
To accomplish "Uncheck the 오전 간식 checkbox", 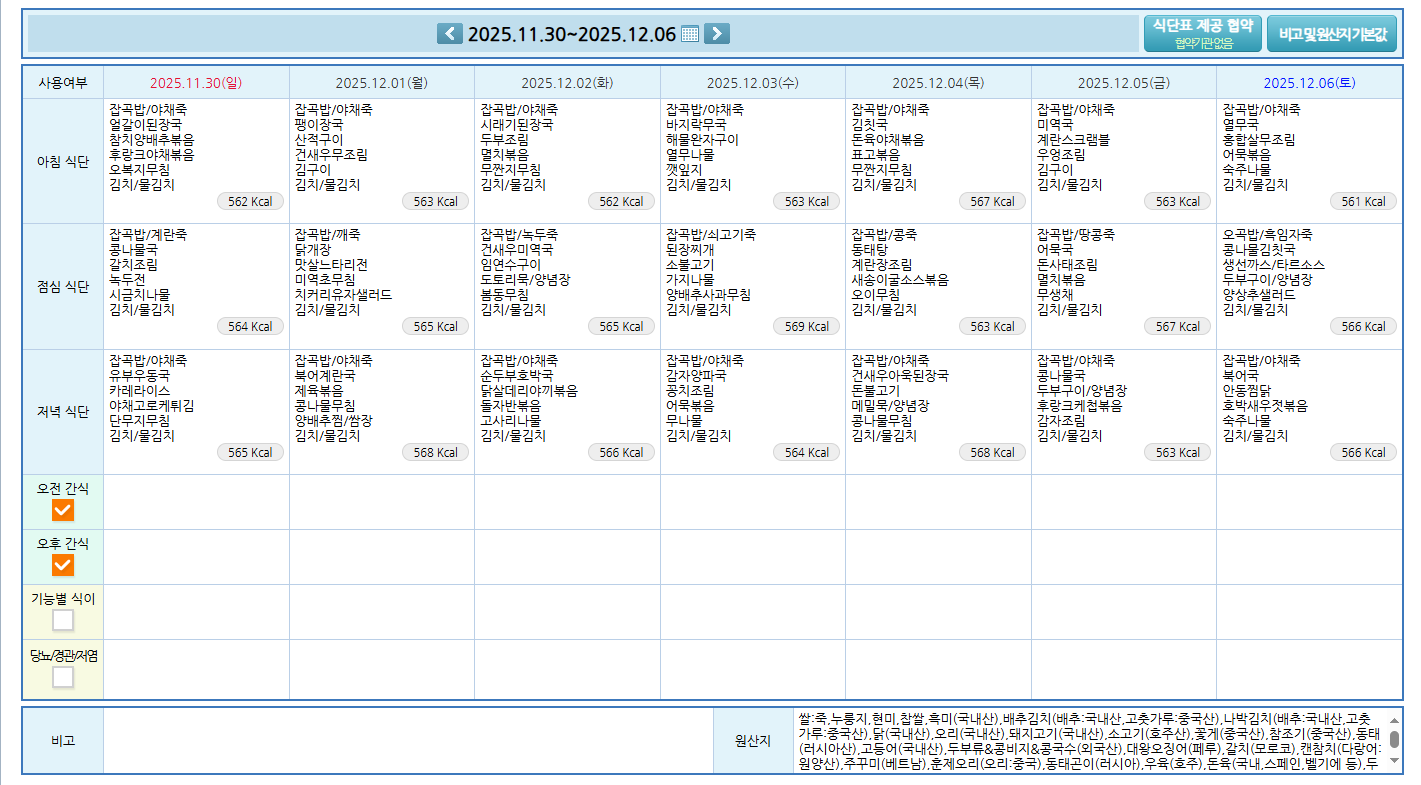I will coord(63,510).
